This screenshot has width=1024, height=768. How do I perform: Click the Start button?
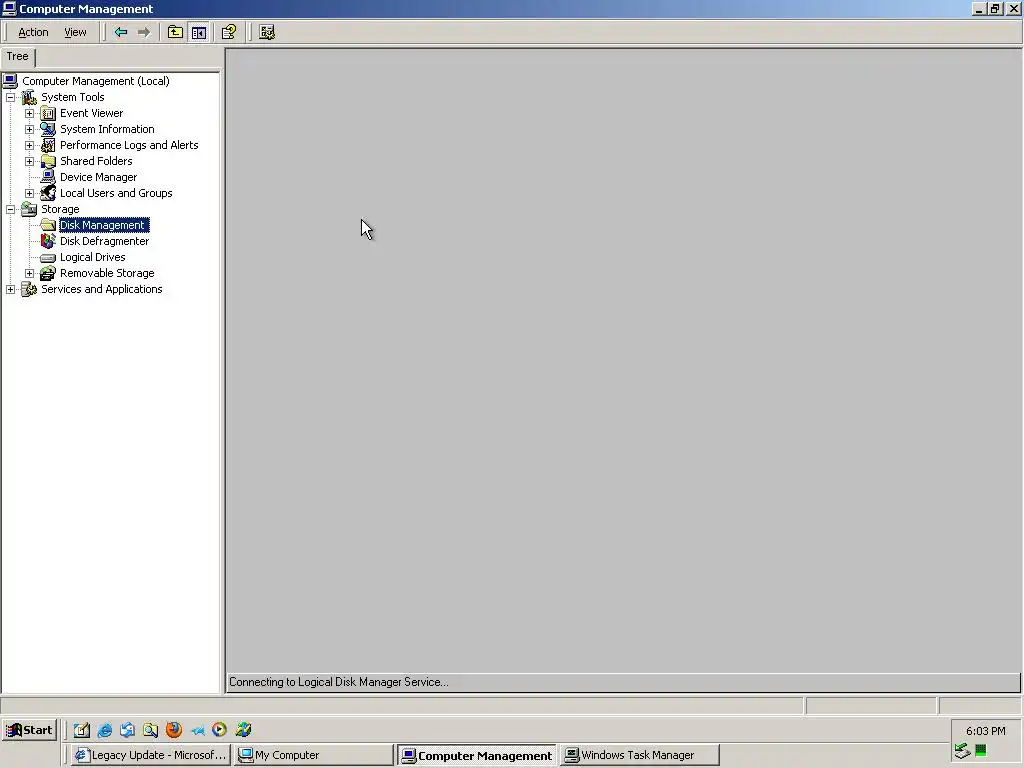pyautogui.click(x=29, y=730)
